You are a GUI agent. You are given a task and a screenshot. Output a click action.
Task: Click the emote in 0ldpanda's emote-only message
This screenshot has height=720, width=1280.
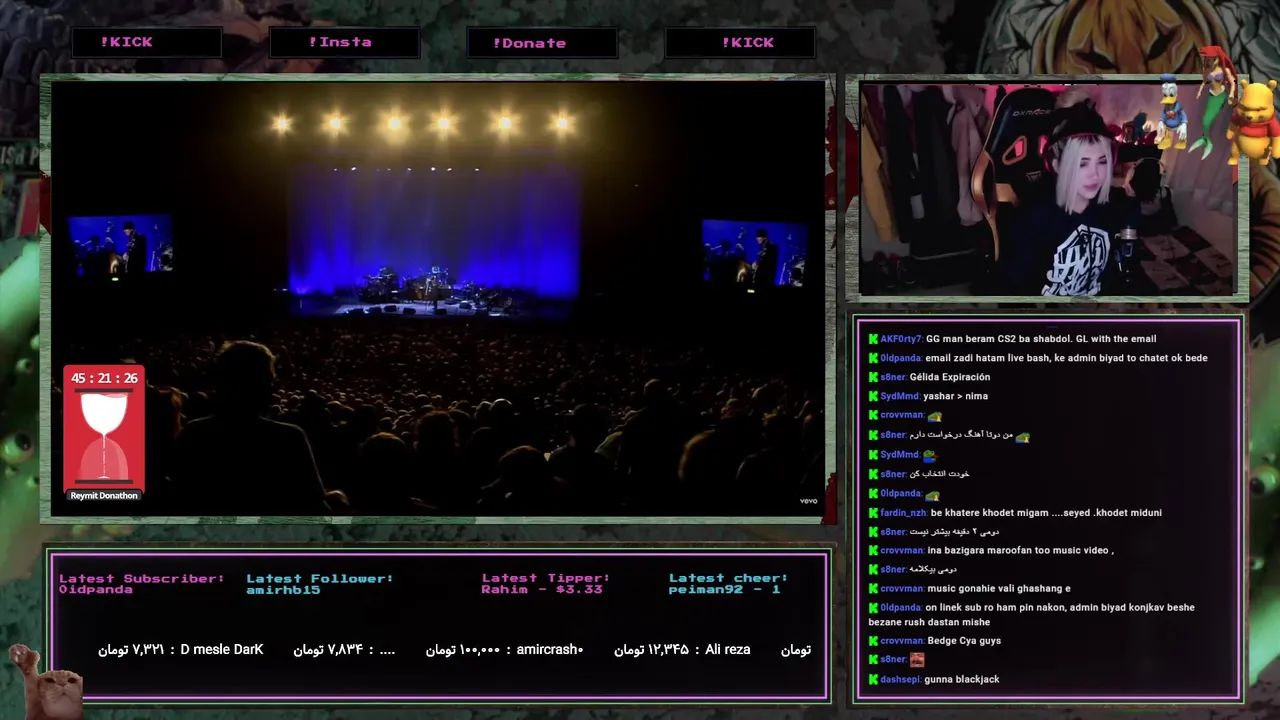click(x=932, y=494)
